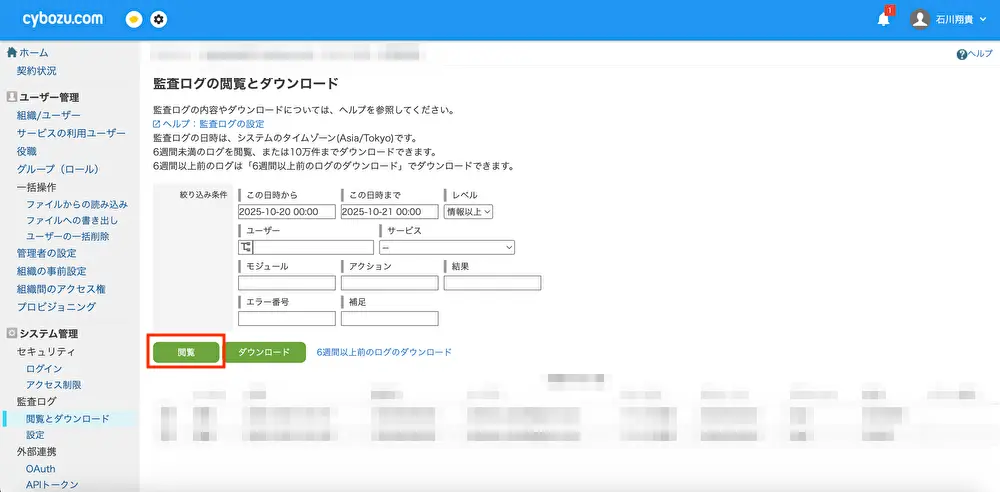Click the 結果 input field

pyautogui.click(x=492, y=283)
